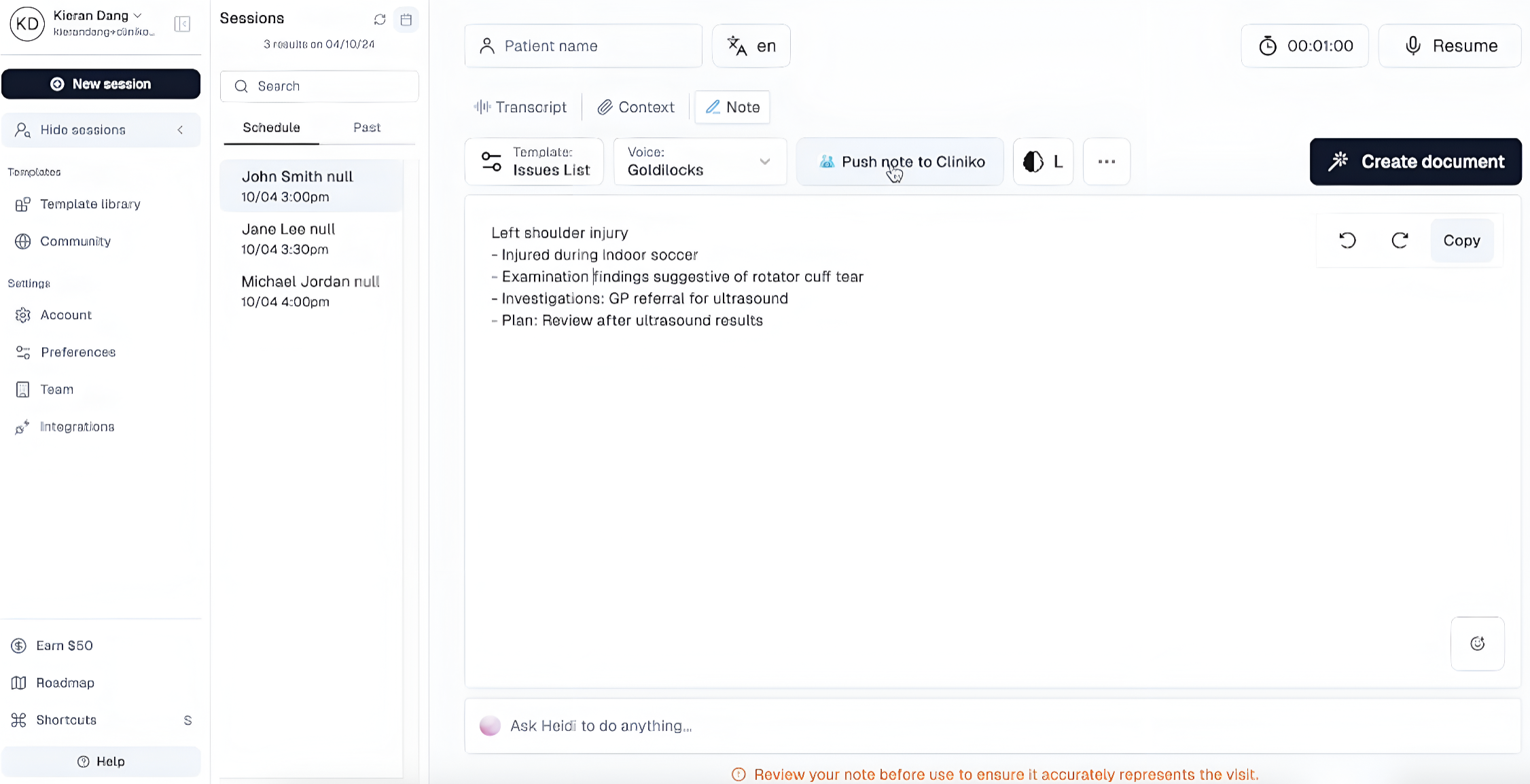Viewport: 1530px width, 784px height.
Task: Refresh the sessions list
Action: (x=380, y=20)
